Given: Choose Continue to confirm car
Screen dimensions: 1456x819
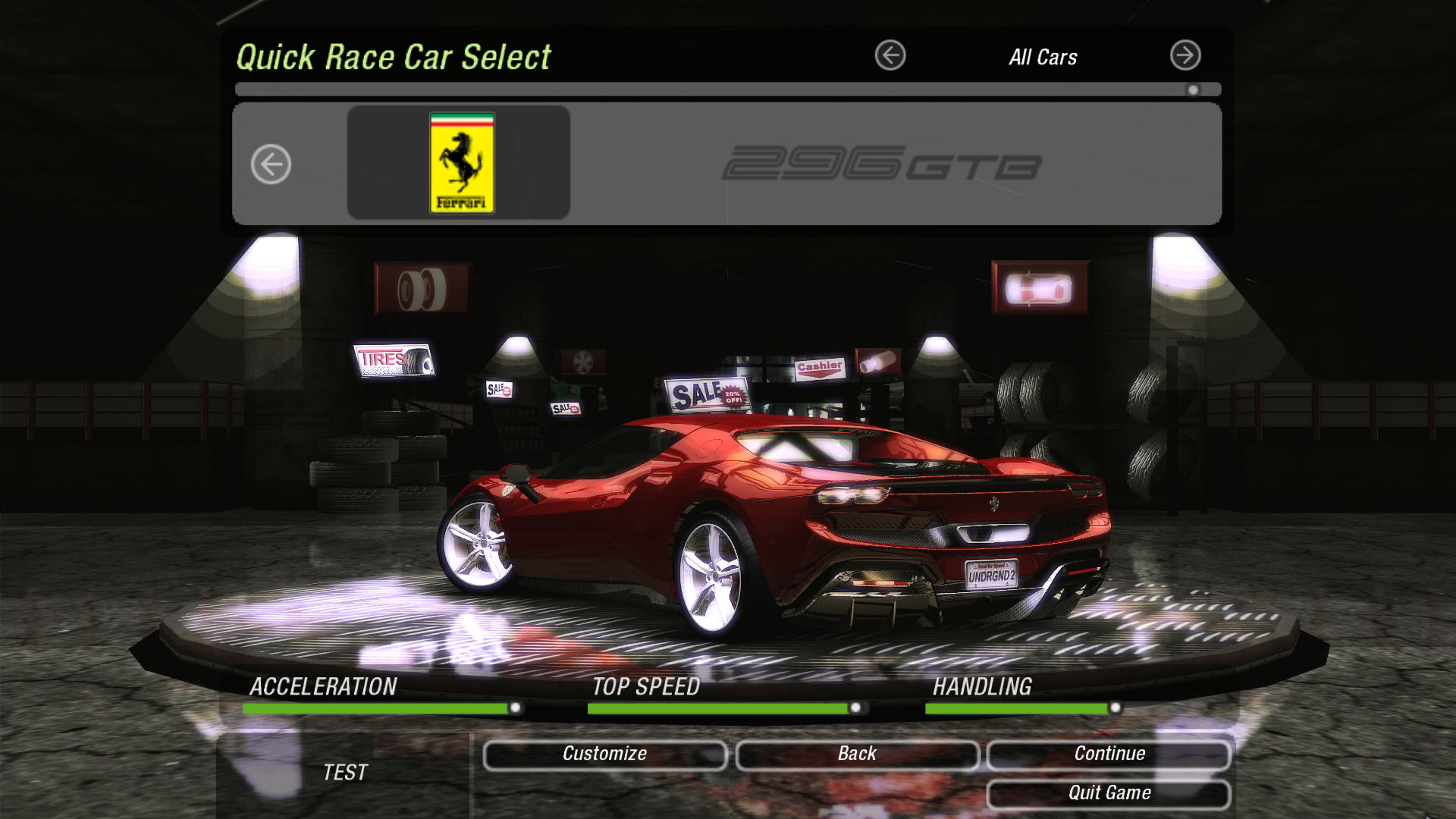Looking at the screenshot, I should (x=1109, y=754).
